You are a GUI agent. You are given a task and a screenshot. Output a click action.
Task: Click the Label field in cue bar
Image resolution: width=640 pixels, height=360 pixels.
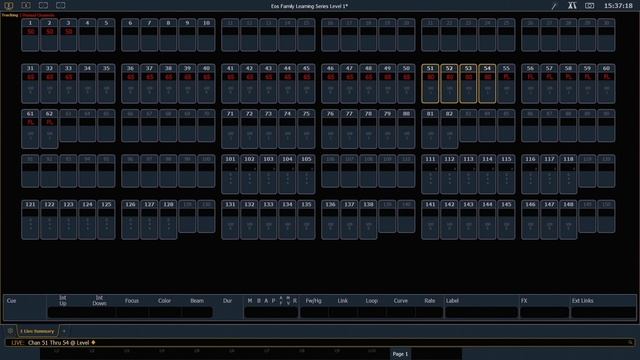coord(481,312)
